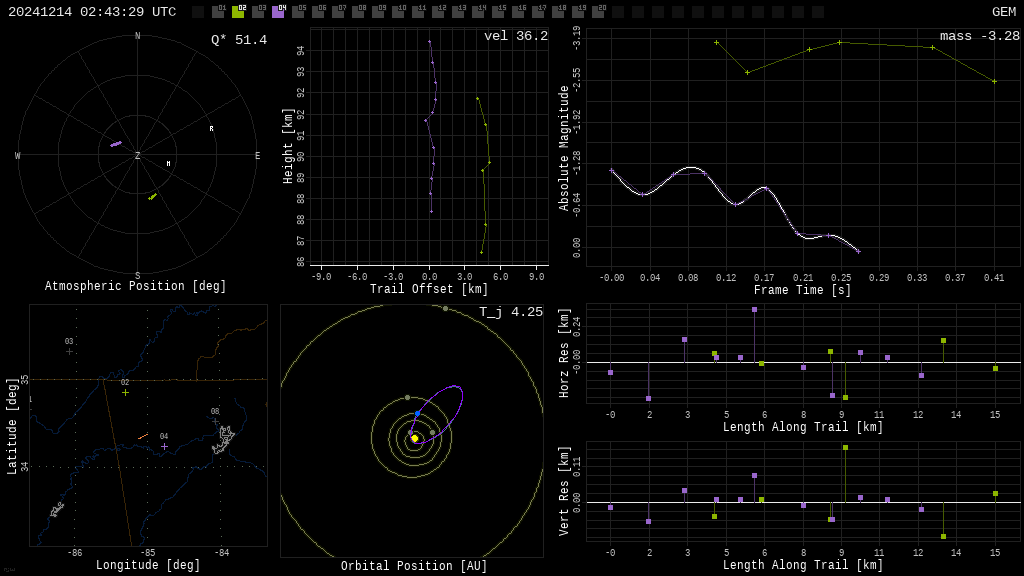The width and height of the screenshot is (1024, 576).
Task: Click the Q* 51.4 convergence angle label
Action: (238, 40)
